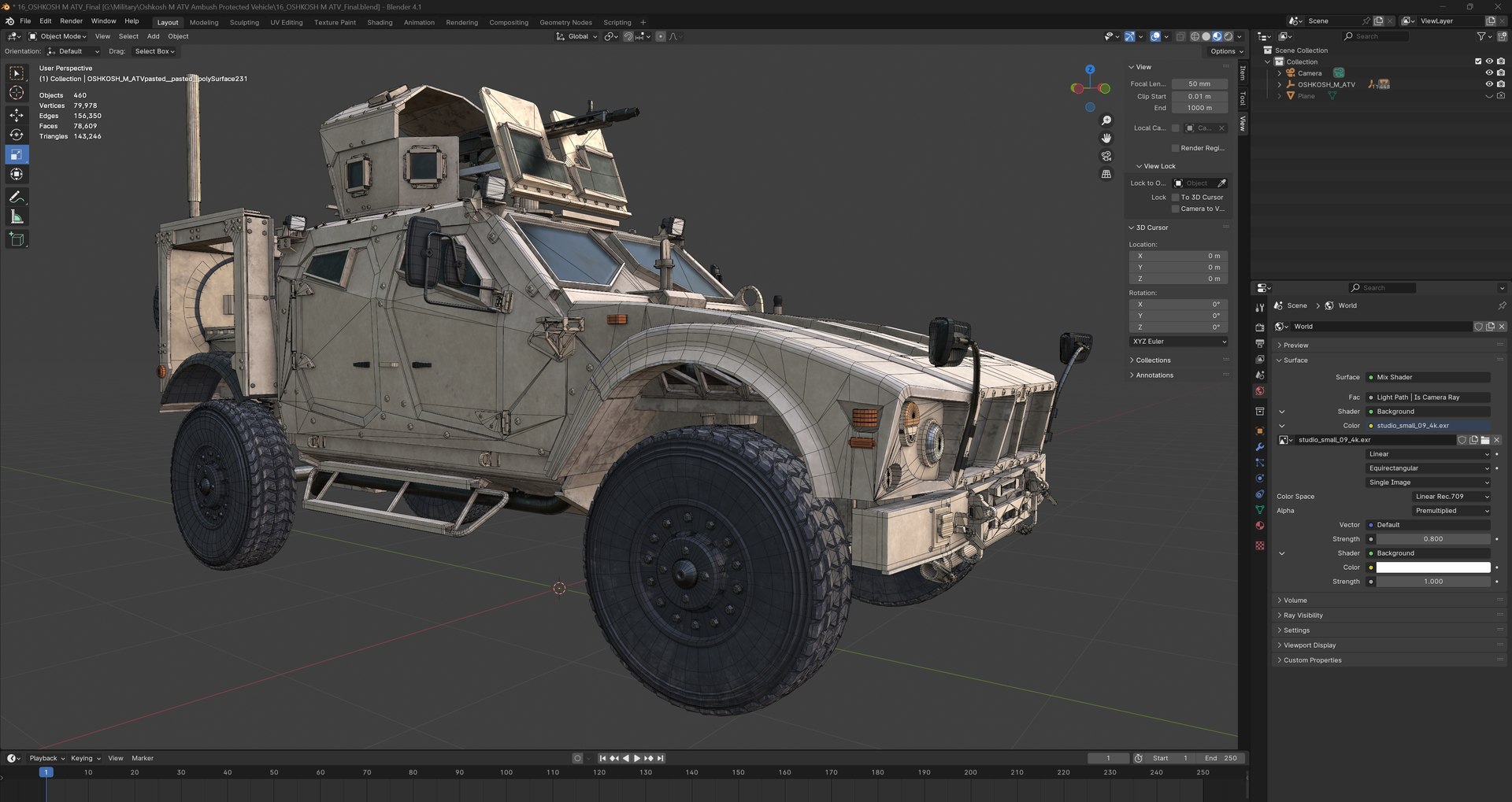Open the Render properties tab
Viewport: 1512px width, 802px height.
pos(1260,327)
